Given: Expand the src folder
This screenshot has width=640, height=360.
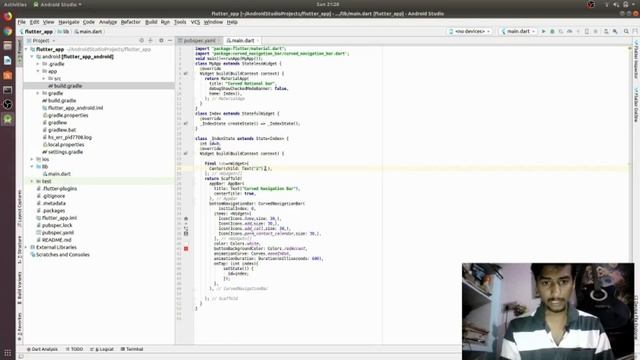Looking at the screenshot, I should (44, 78).
